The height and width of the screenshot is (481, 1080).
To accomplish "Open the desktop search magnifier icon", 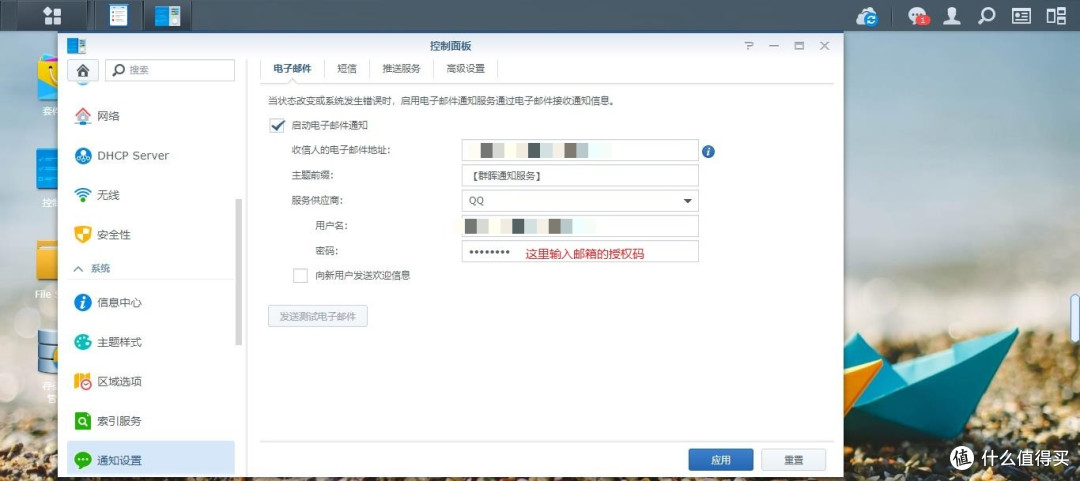I will click(x=986, y=16).
